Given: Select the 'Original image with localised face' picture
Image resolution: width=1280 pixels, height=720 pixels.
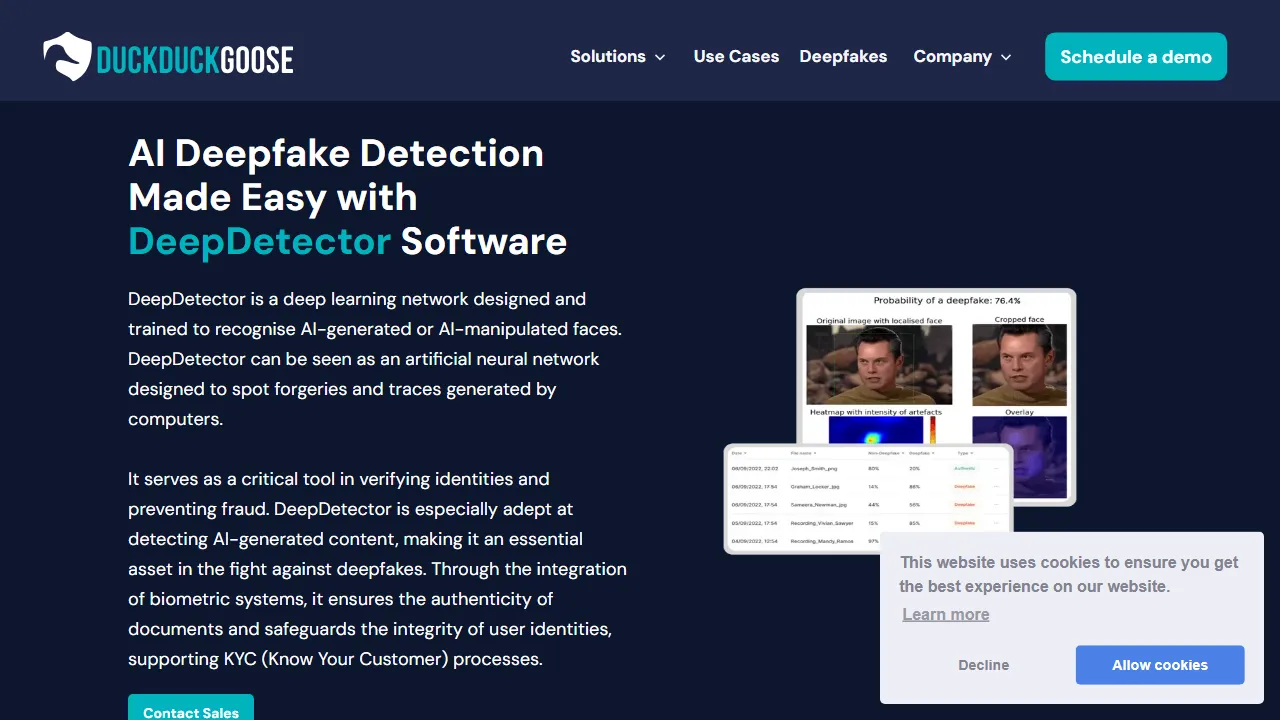Looking at the screenshot, I should click(879, 365).
